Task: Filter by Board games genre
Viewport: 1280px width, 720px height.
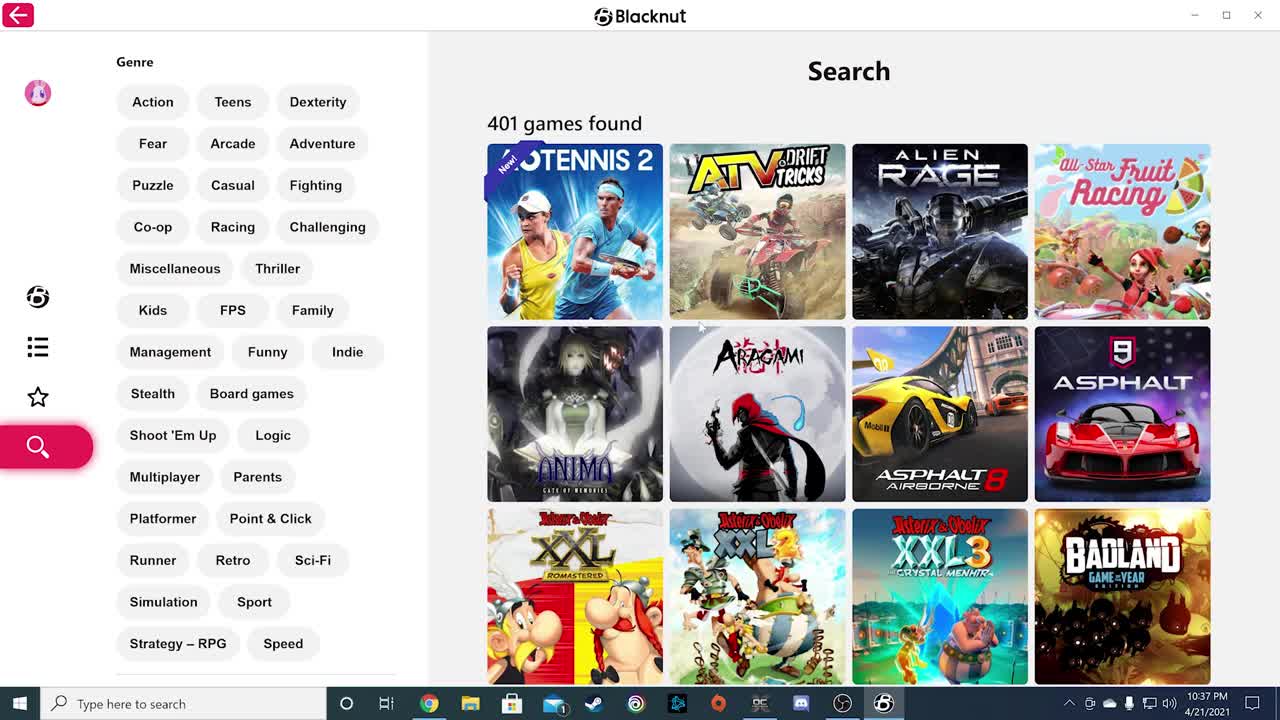Action: point(252,394)
